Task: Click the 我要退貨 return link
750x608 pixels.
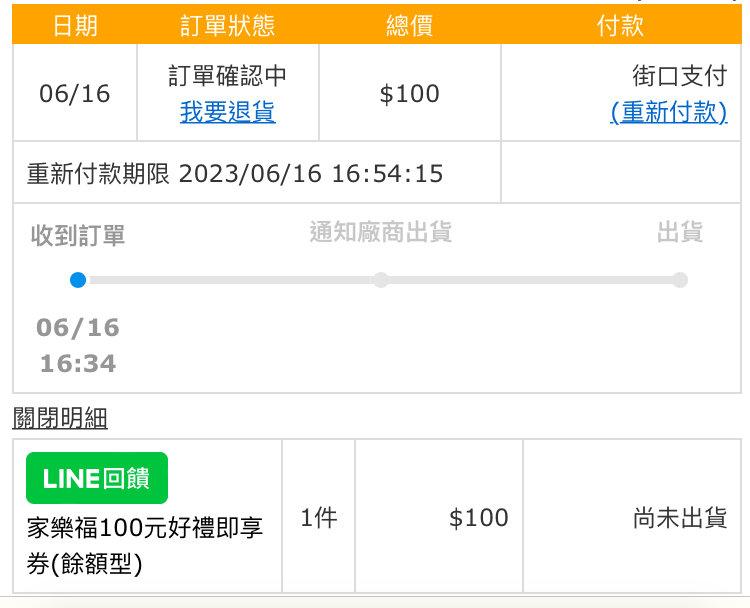Action: (227, 112)
